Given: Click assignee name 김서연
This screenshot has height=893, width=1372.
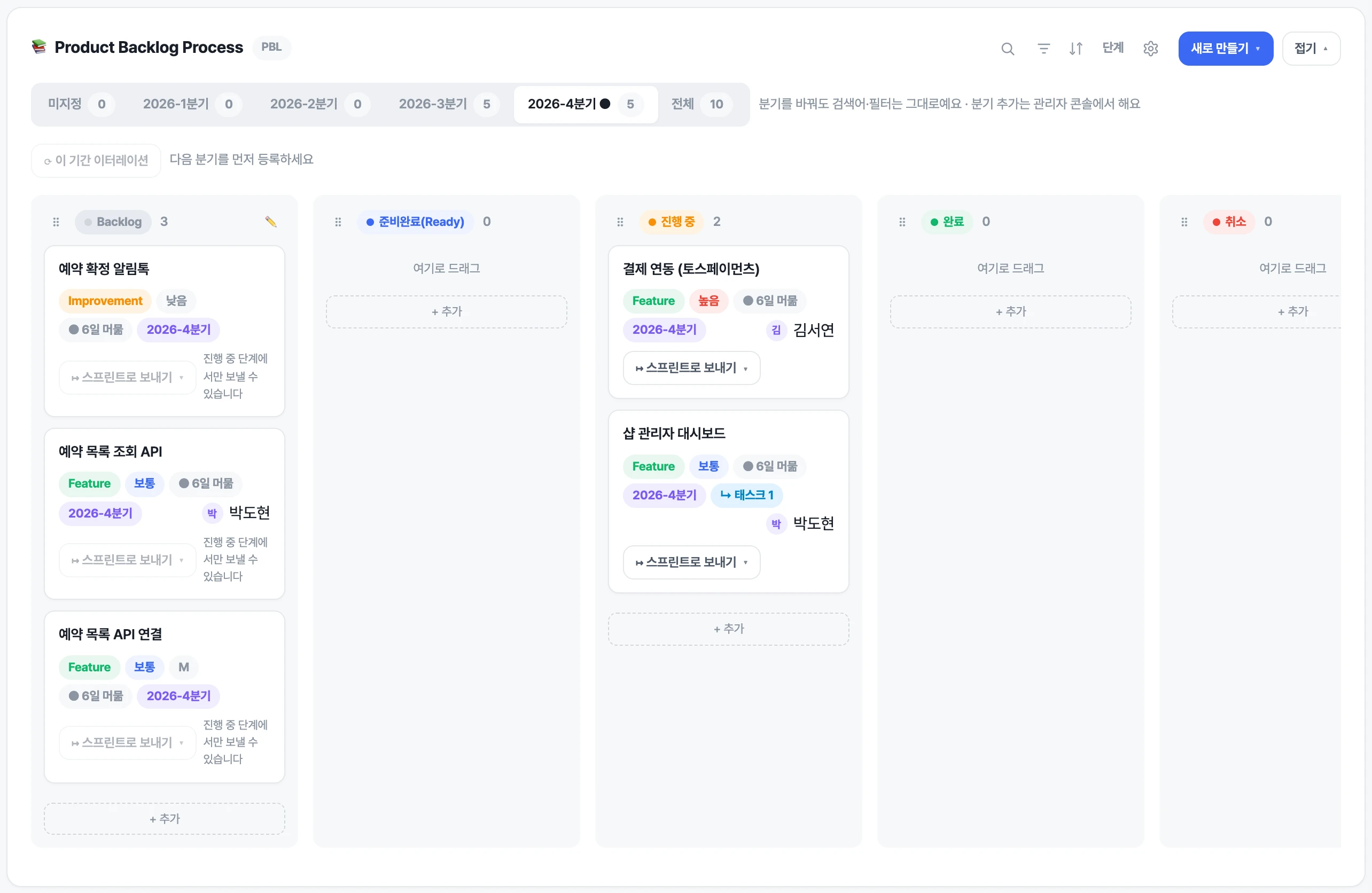Looking at the screenshot, I should pos(813,330).
